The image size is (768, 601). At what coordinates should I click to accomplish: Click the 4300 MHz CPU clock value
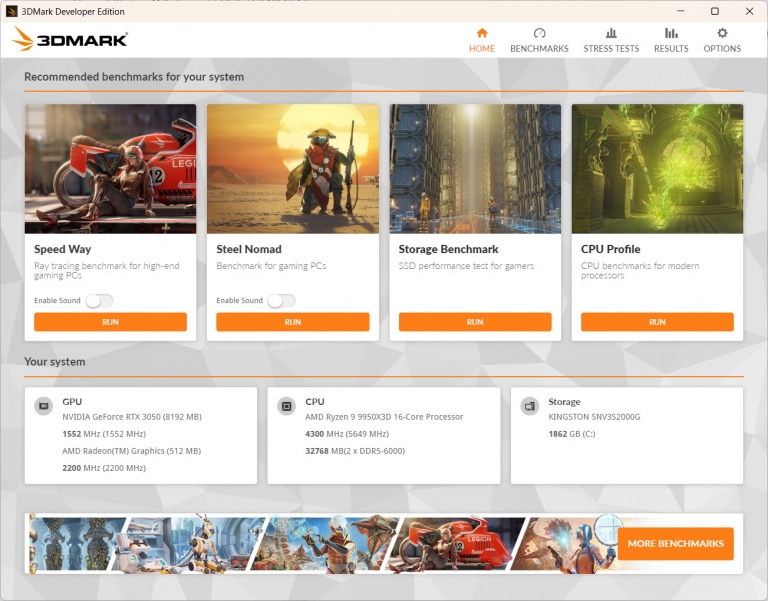tap(347, 433)
